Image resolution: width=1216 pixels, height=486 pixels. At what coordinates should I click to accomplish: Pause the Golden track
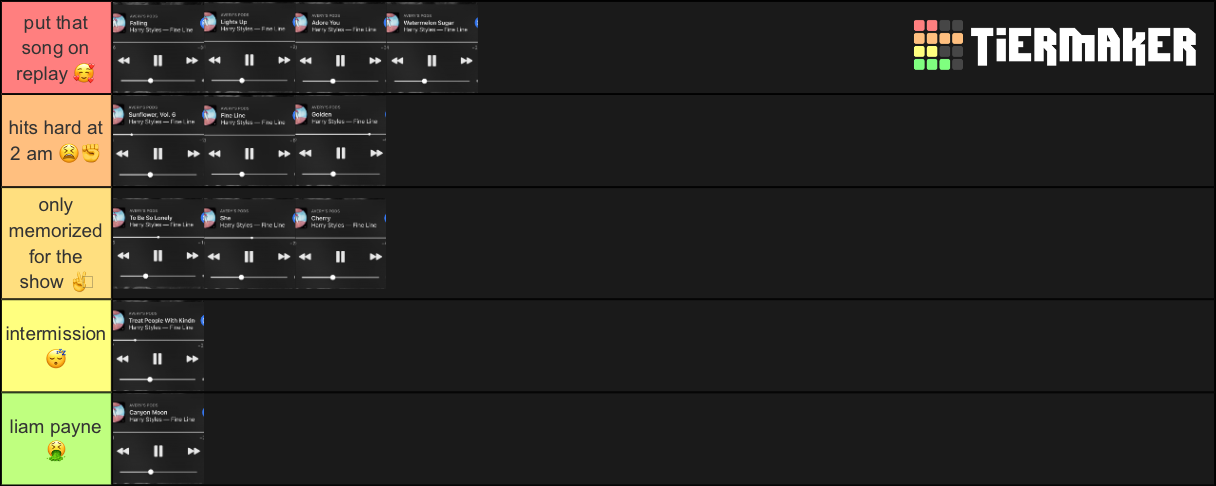tap(341, 154)
